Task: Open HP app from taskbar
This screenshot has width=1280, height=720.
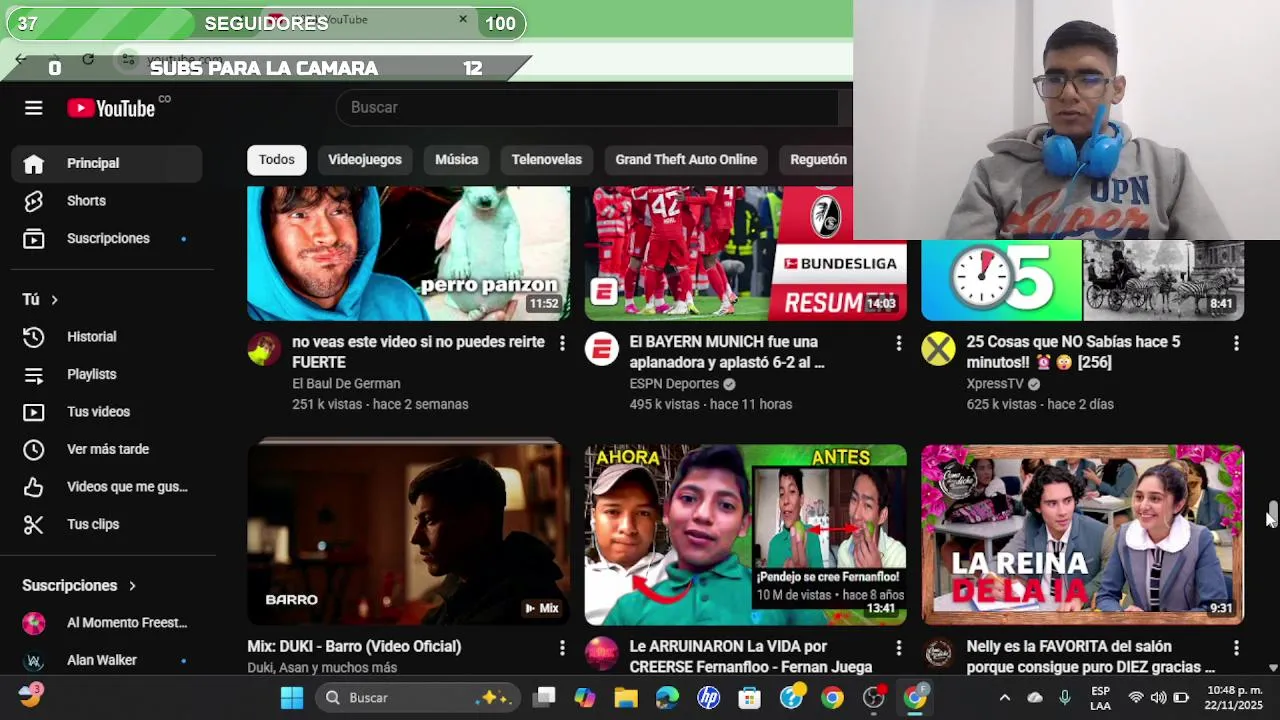Action: tap(708, 697)
